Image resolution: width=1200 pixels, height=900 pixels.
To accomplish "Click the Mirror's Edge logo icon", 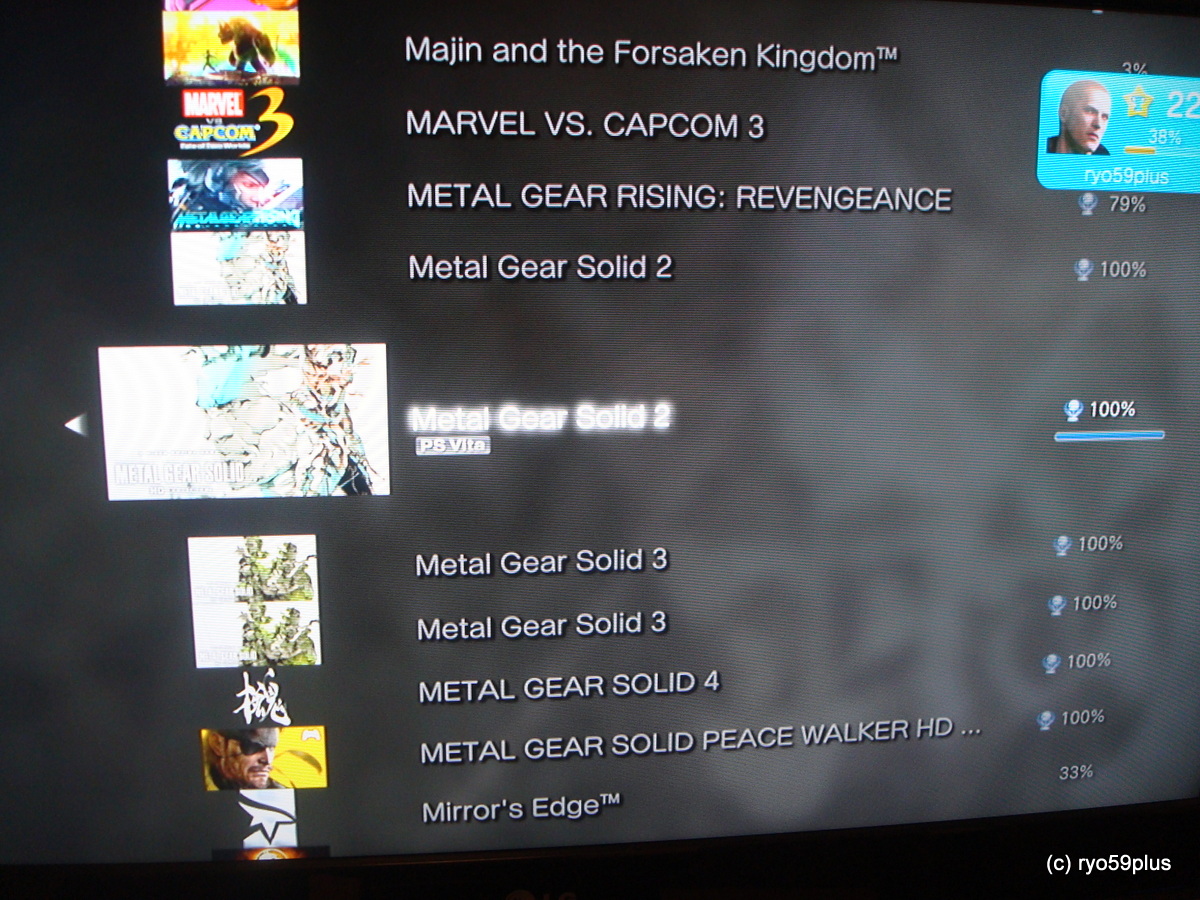I will pyautogui.click(x=266, y=818).
